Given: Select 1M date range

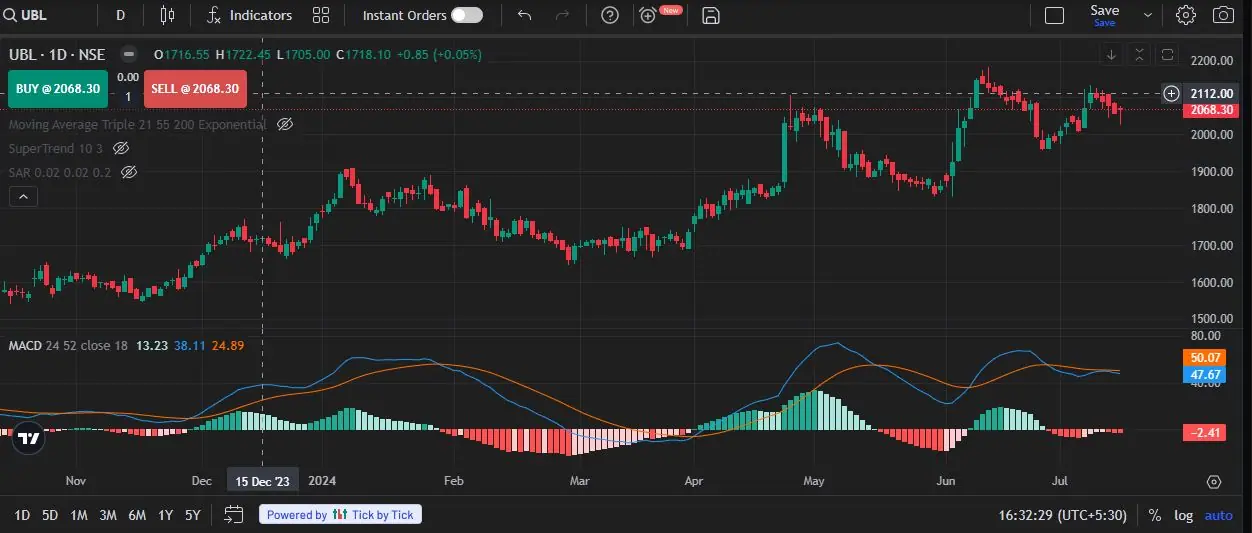Looking at the screenshot, I should click(79, 515).
